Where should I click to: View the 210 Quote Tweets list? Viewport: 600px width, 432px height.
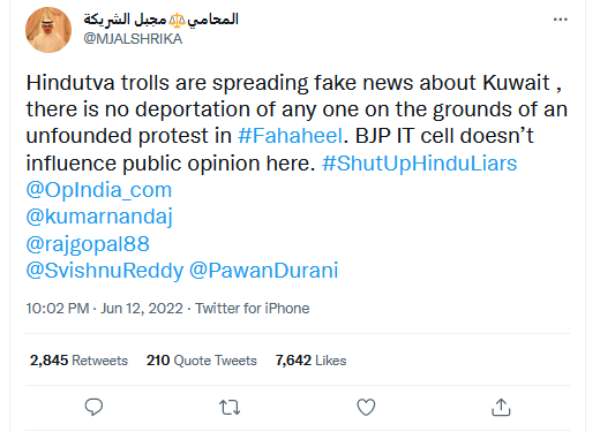pos(201,360)
